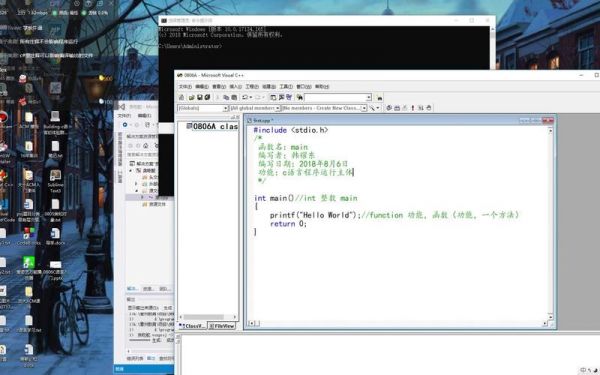Screen dimensions: 600x375
Task: Click the Open file toolbar icon
Action: (x=192, y=98)
